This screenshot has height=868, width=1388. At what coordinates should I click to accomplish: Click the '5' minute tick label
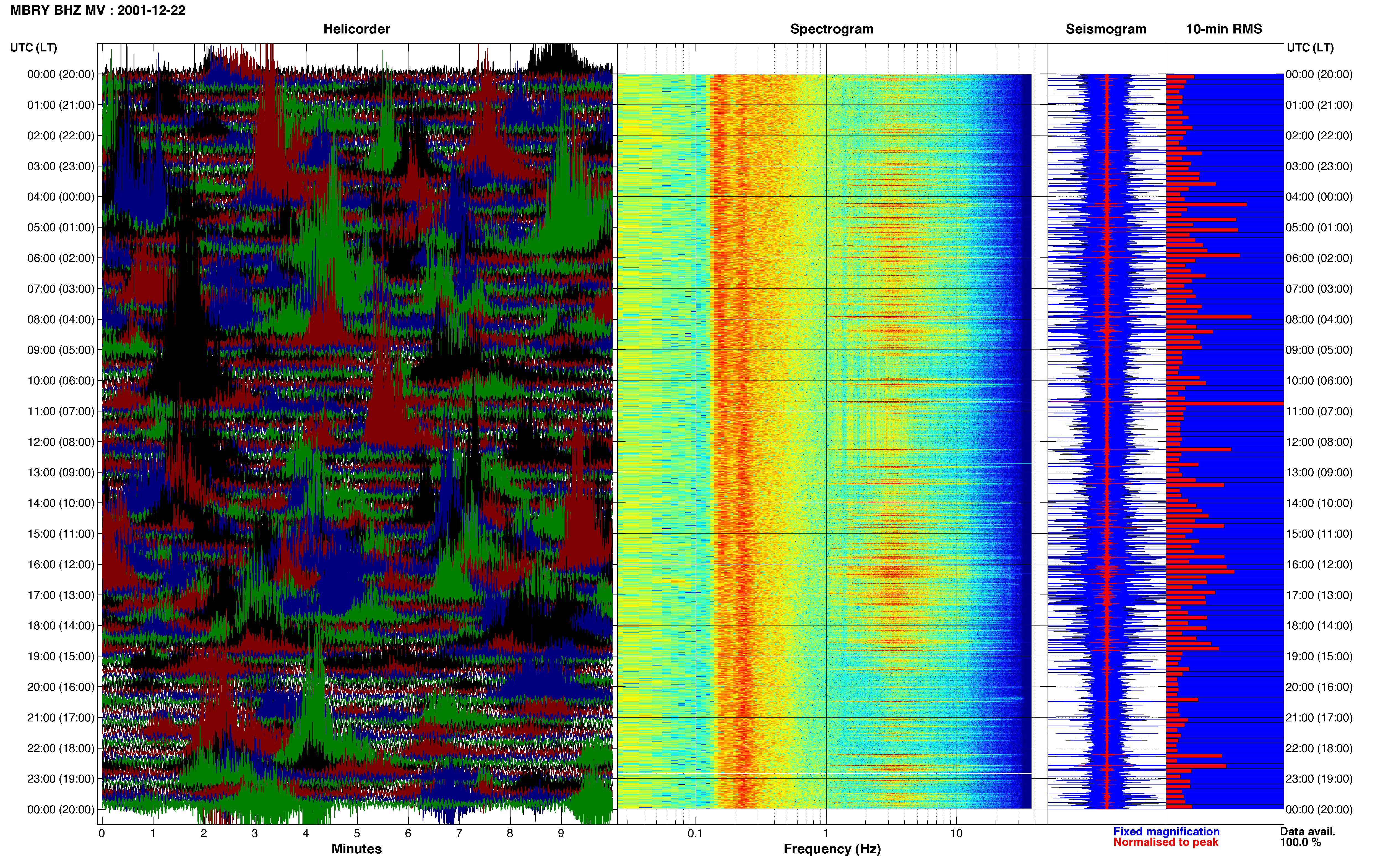(356, 833)
